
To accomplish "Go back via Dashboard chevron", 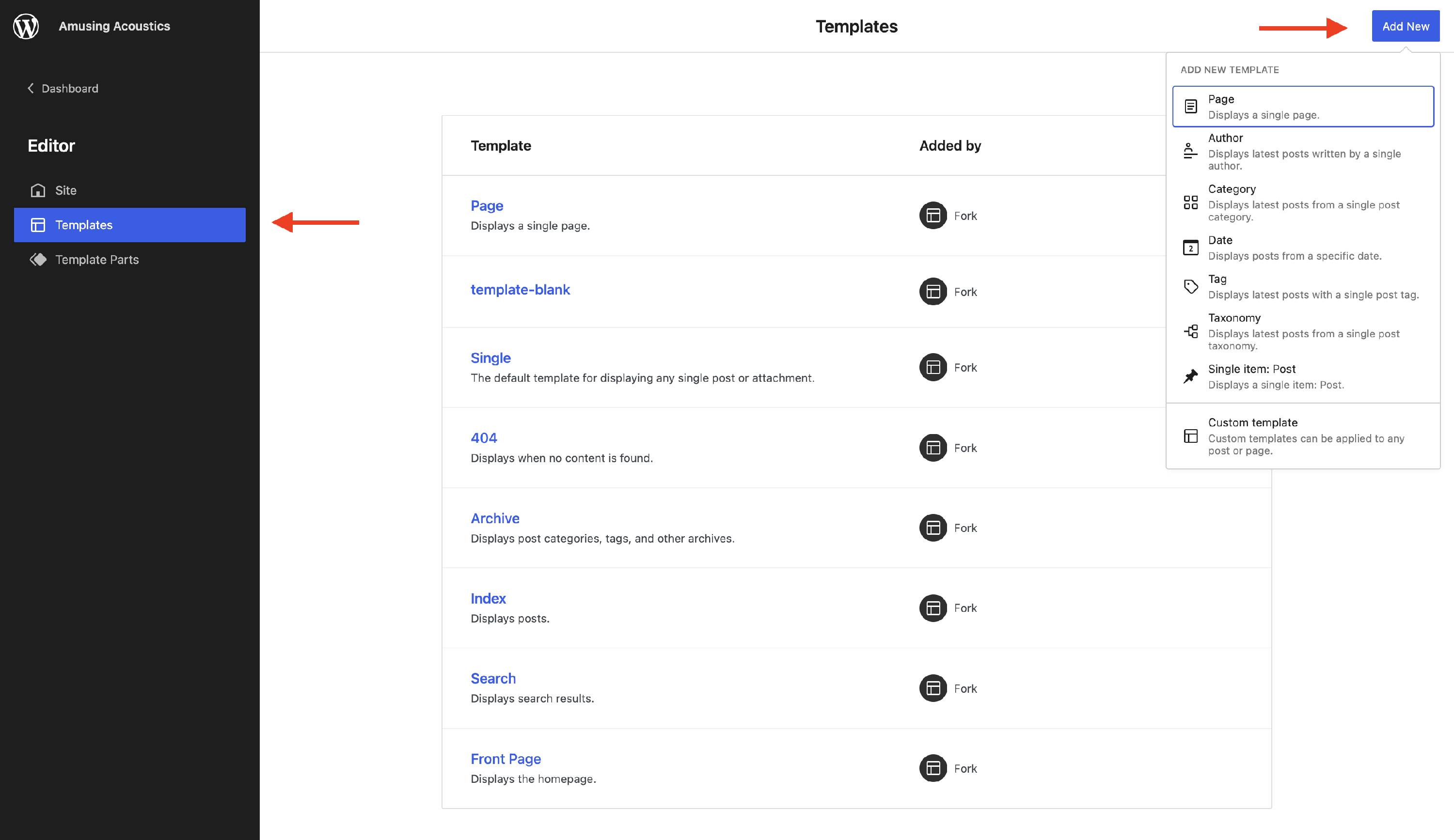I will (31, 88).
